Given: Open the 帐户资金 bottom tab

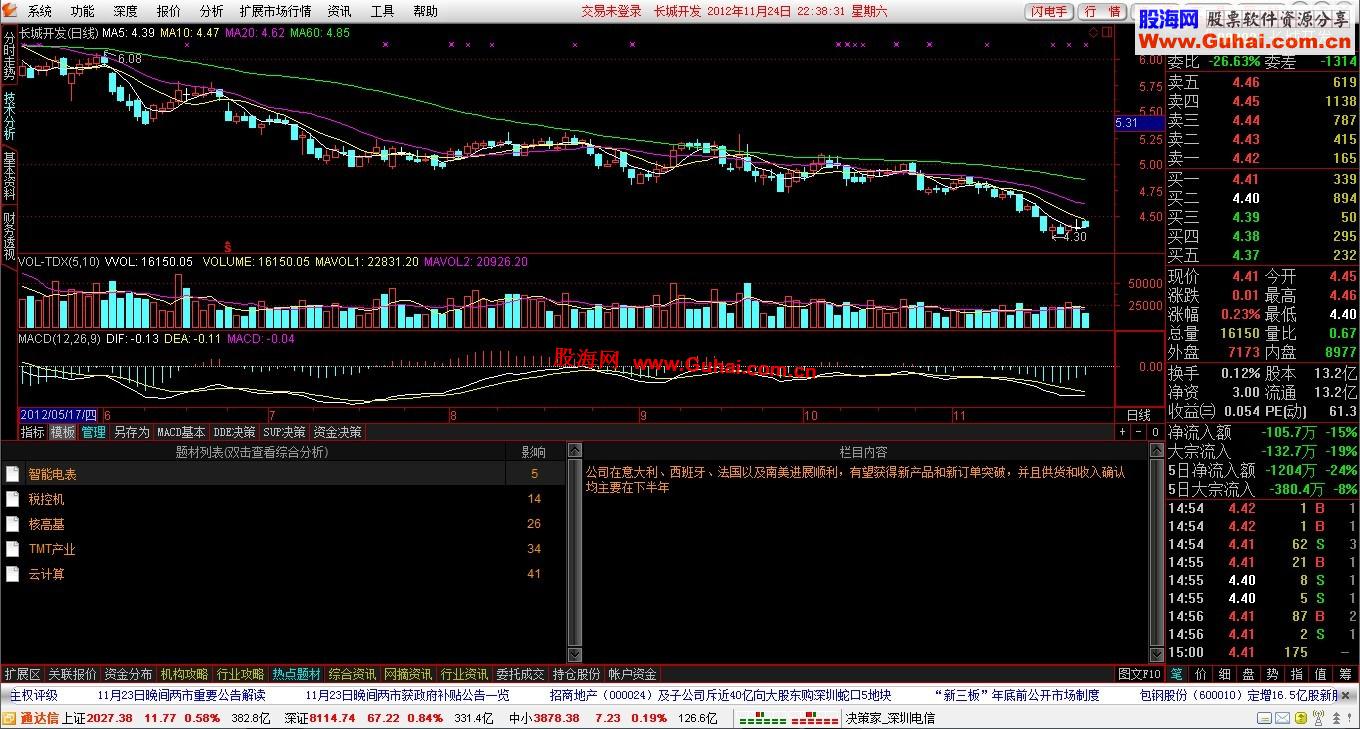Looking at the screenshot, I should point(632,674).
